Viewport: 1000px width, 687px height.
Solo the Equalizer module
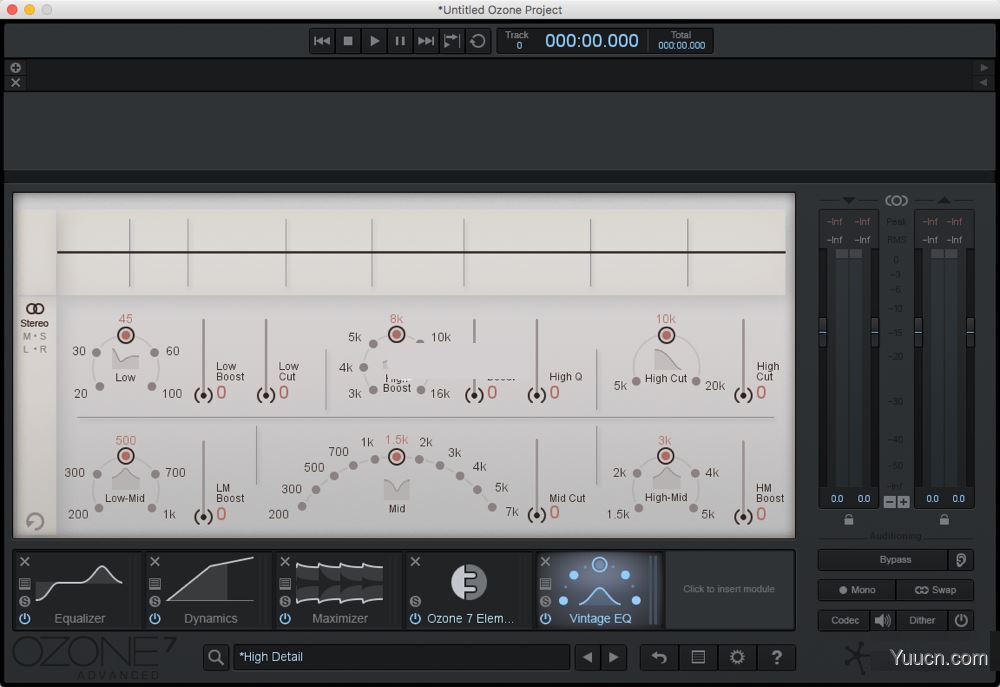(x=25, y=601)
